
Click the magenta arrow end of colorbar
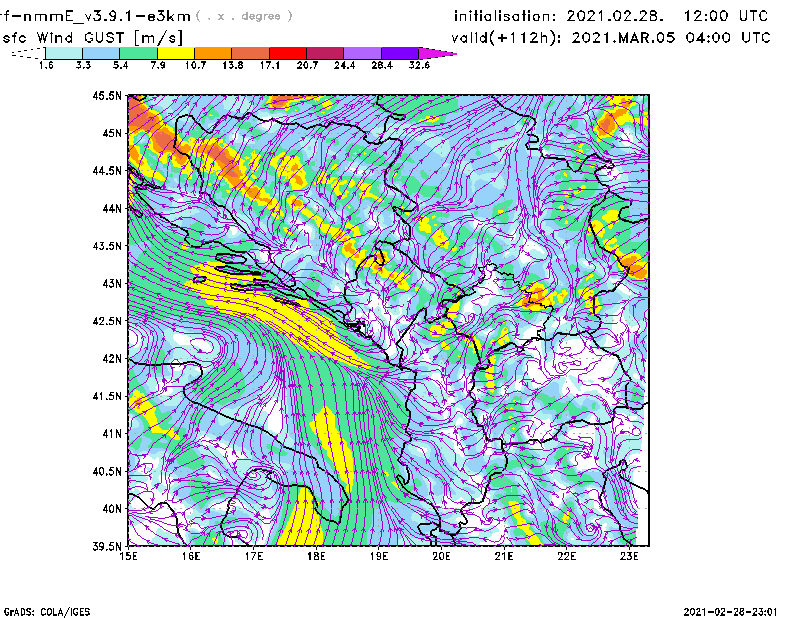437,53
